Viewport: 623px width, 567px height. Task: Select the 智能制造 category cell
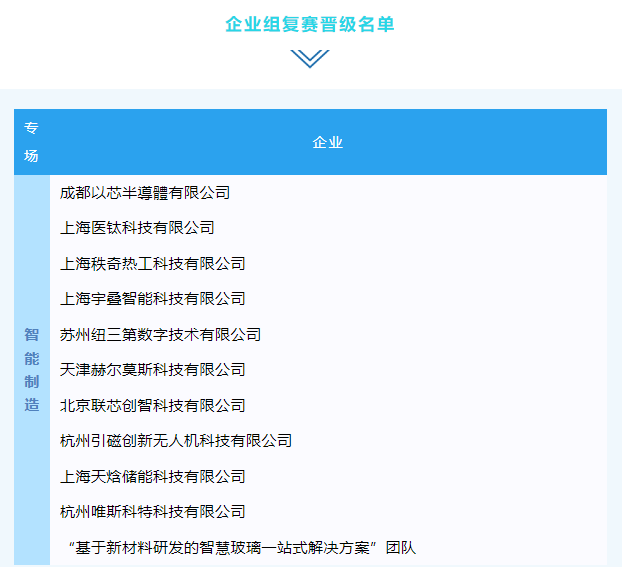[x=32, y=370]
